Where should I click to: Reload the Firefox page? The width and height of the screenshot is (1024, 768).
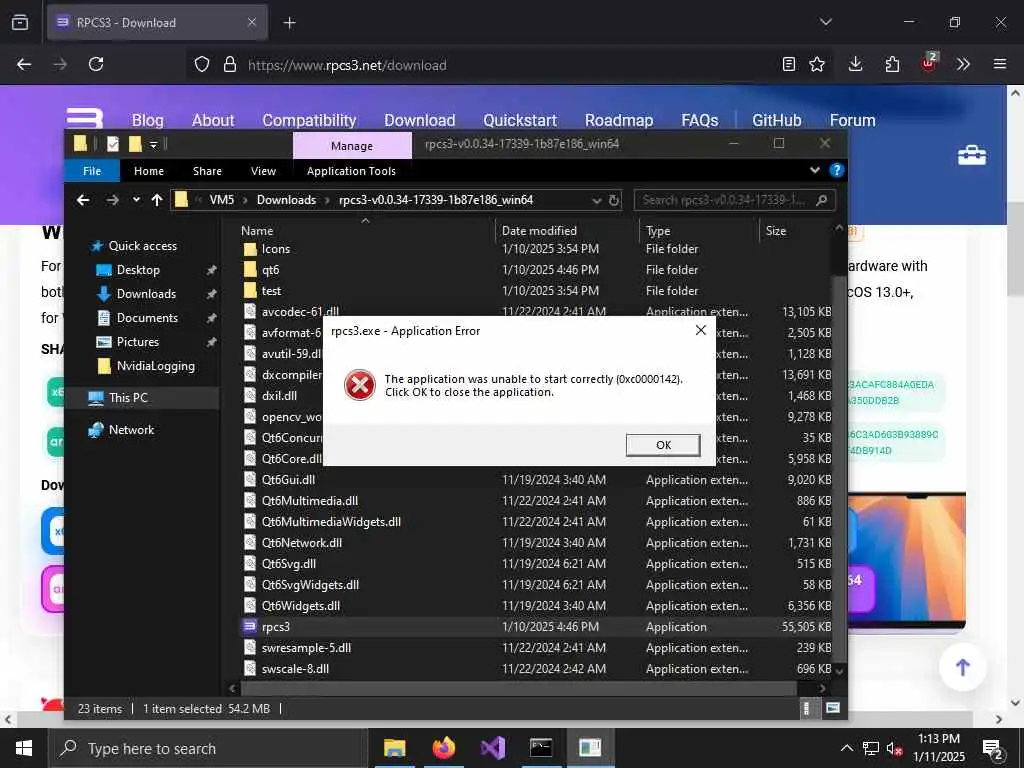[x=96, y=64]
